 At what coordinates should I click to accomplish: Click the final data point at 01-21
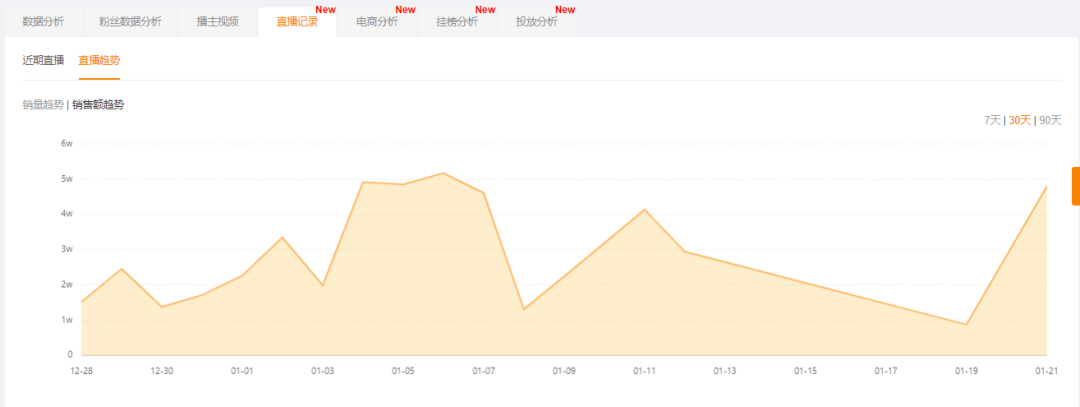[x=1046, y=187]
